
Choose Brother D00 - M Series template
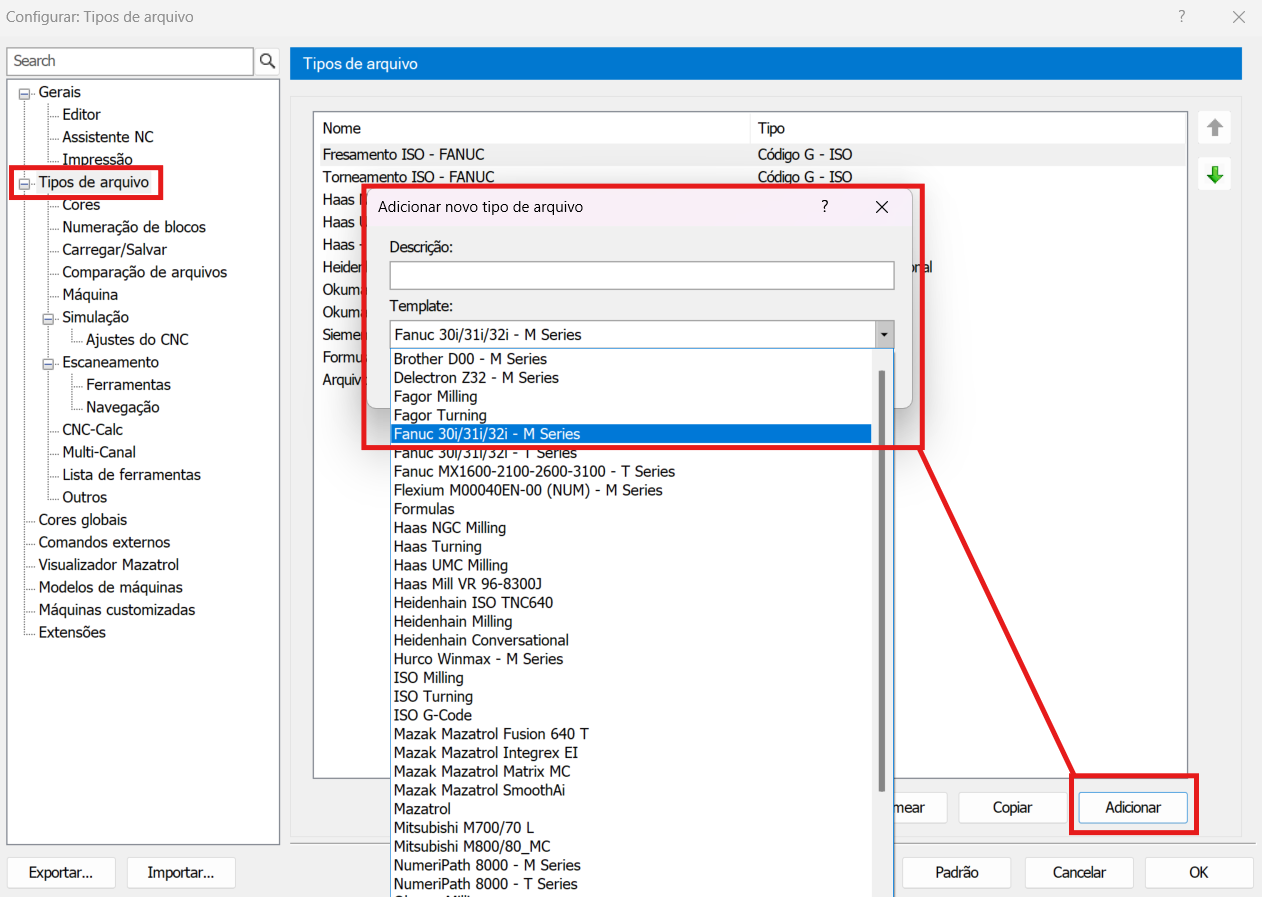(x=631, y=359)
